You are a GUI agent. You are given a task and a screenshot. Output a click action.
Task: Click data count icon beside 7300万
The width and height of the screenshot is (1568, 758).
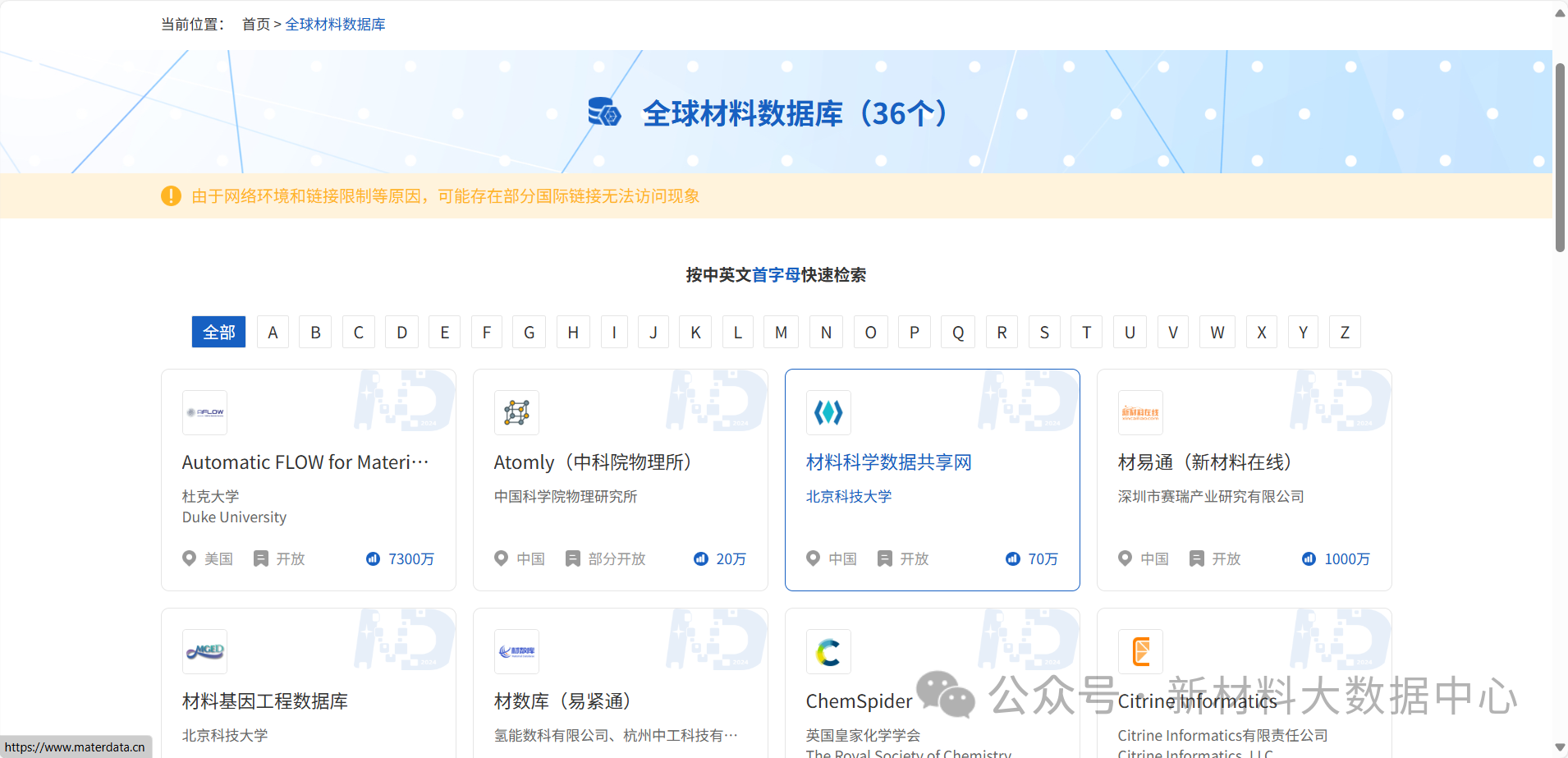(373, 558)
